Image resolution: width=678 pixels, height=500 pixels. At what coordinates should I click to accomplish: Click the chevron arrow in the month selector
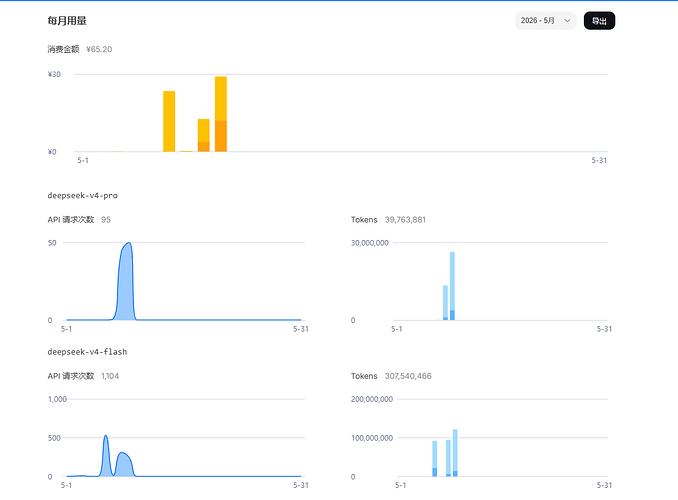pyautogui.click(x=567, y=21)
